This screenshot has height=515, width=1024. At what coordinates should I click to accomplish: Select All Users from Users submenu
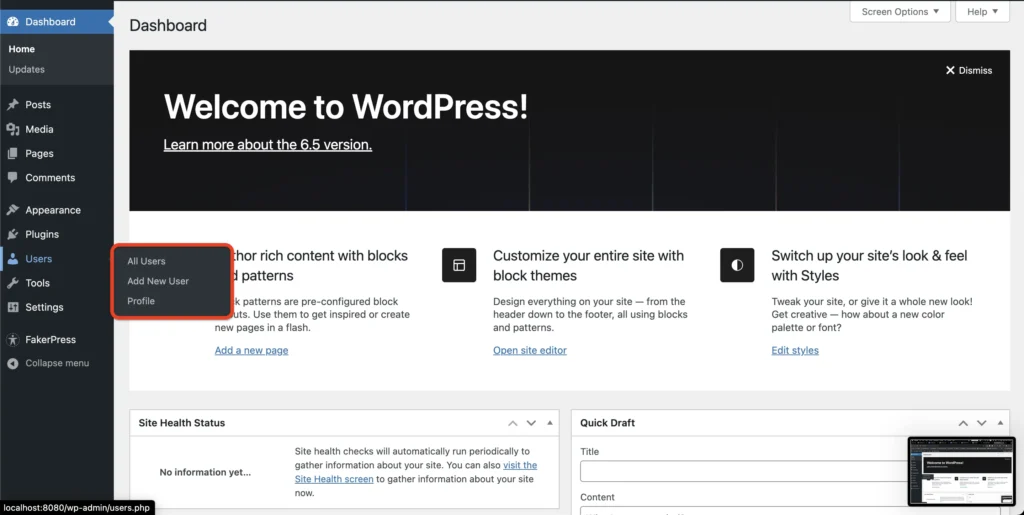pos(146,261)
